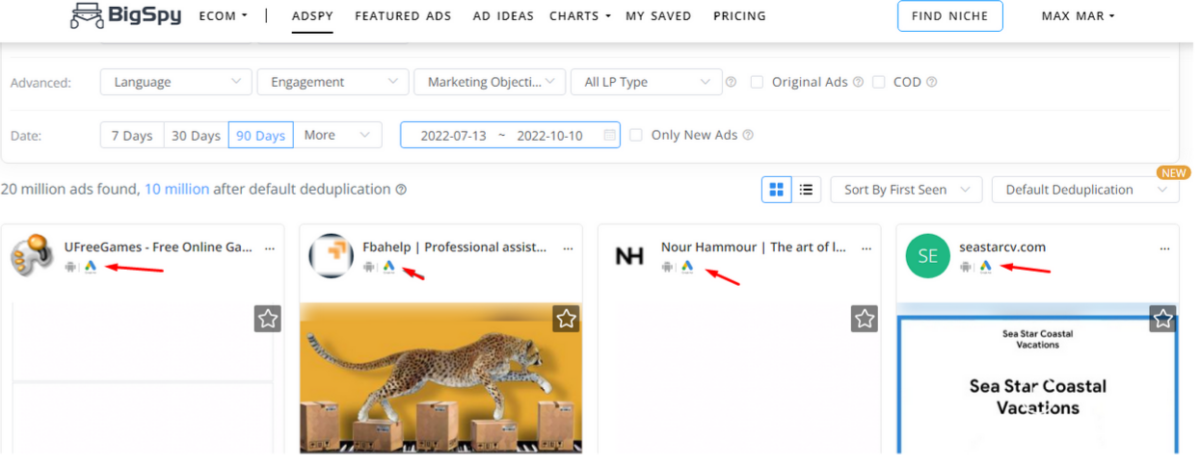Open calendar icon in date range field
Screen dimensions: 1200x467
click(x=609, y=135)
